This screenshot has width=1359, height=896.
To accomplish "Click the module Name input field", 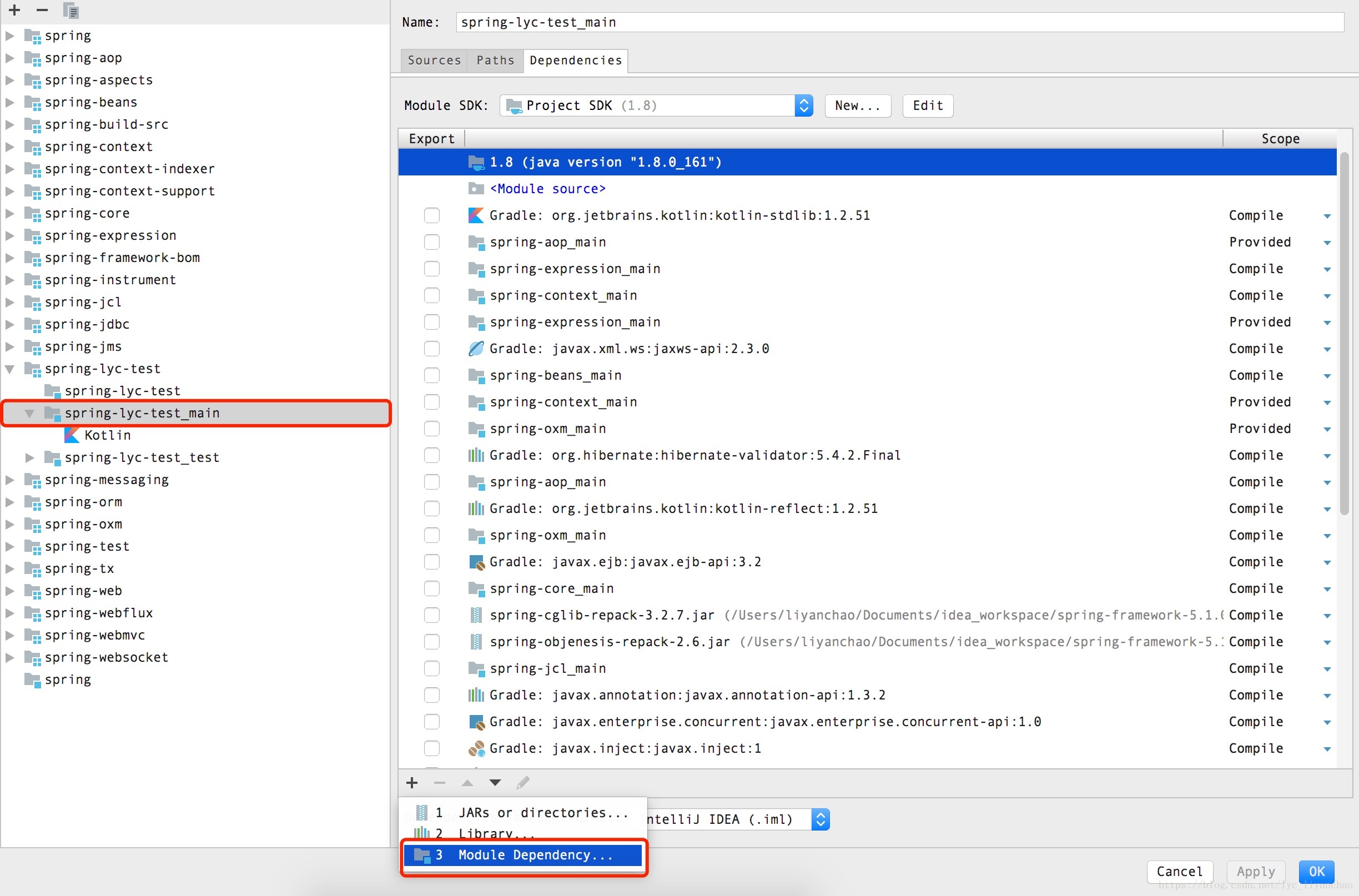I will coord(899,22).
